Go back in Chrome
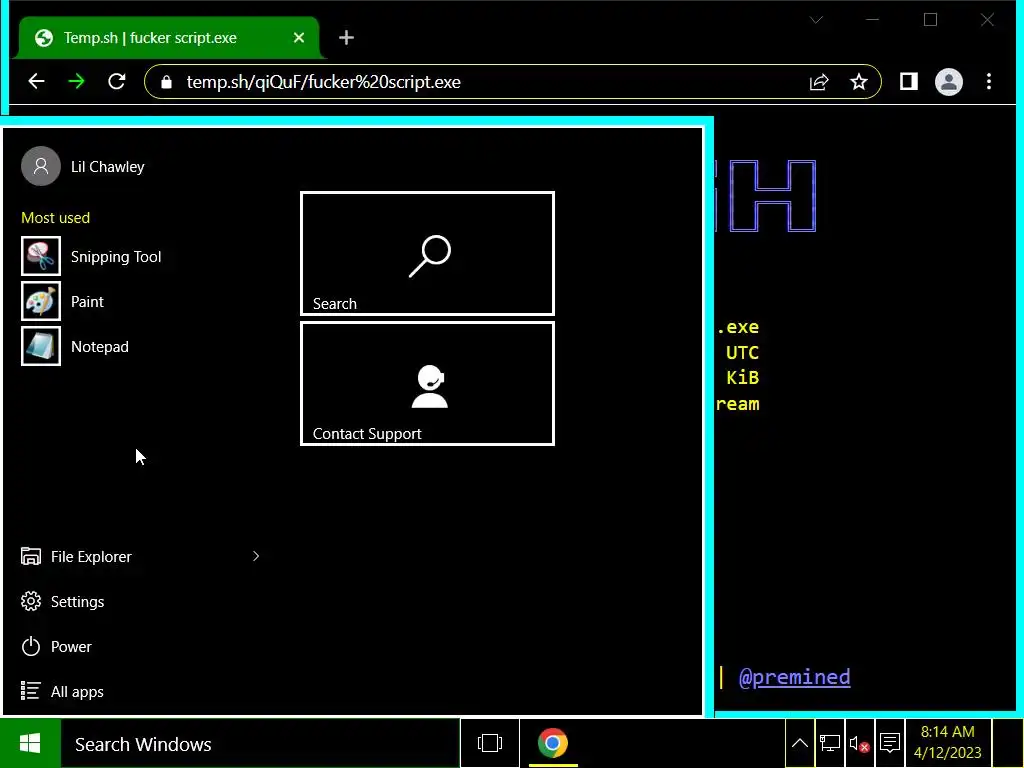The width and height of the screenshot is (1024, 768). [x=37, y=82]
